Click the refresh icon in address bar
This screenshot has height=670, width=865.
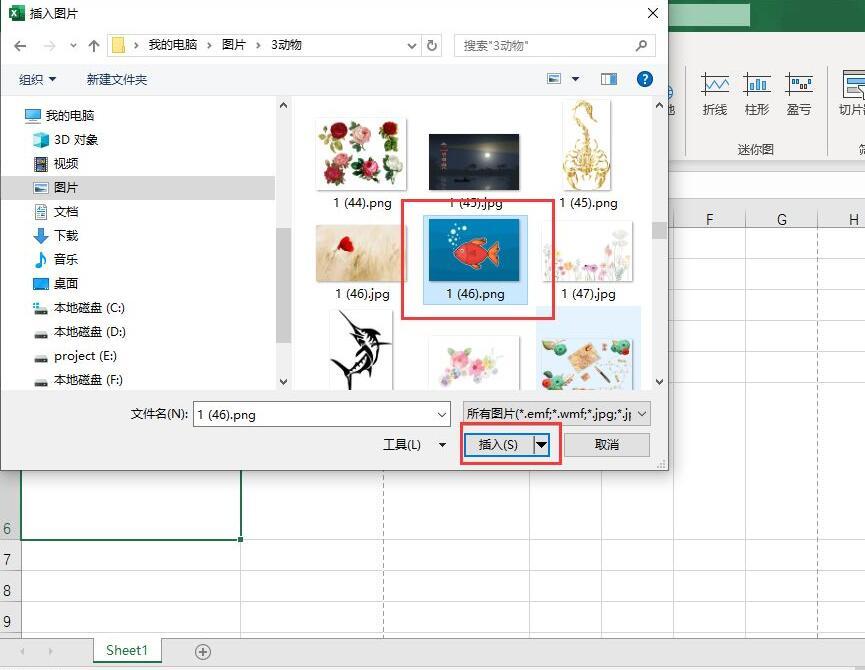pyautogui.click(x=432, y=45)
